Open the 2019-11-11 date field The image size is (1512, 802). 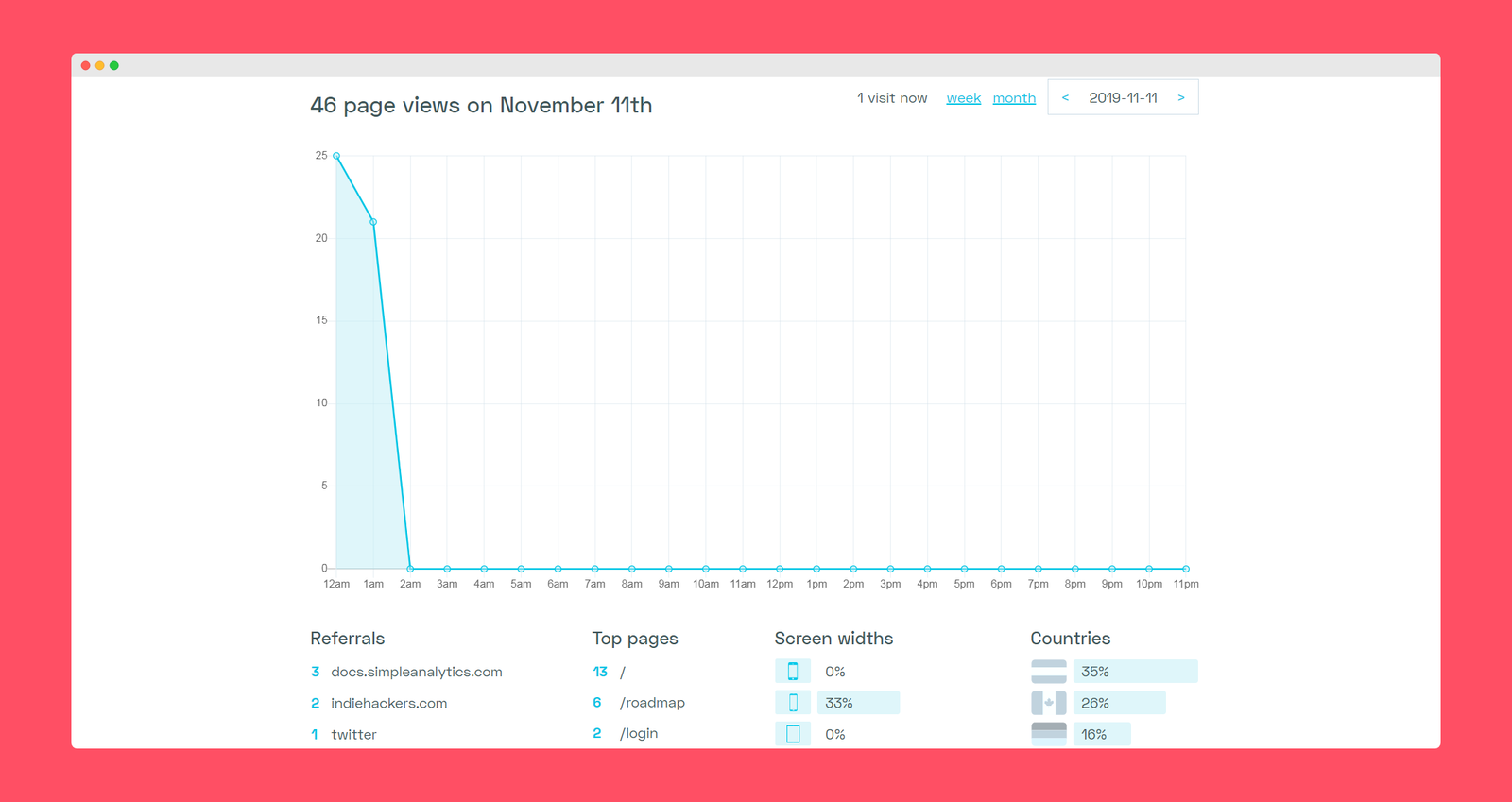pos(1123,97)
